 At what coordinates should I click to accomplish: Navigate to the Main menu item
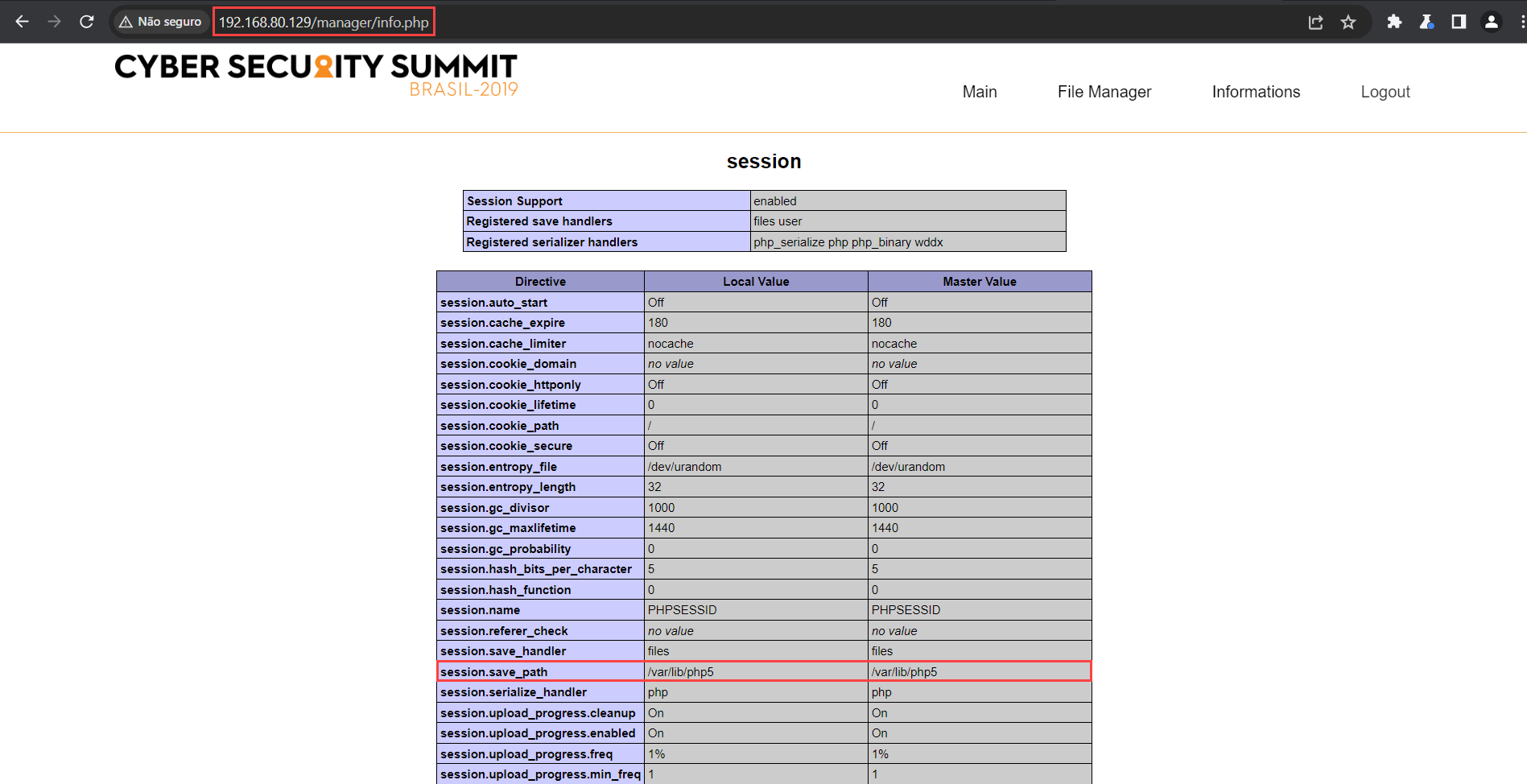pyautogui.click(x=980, y=92)
